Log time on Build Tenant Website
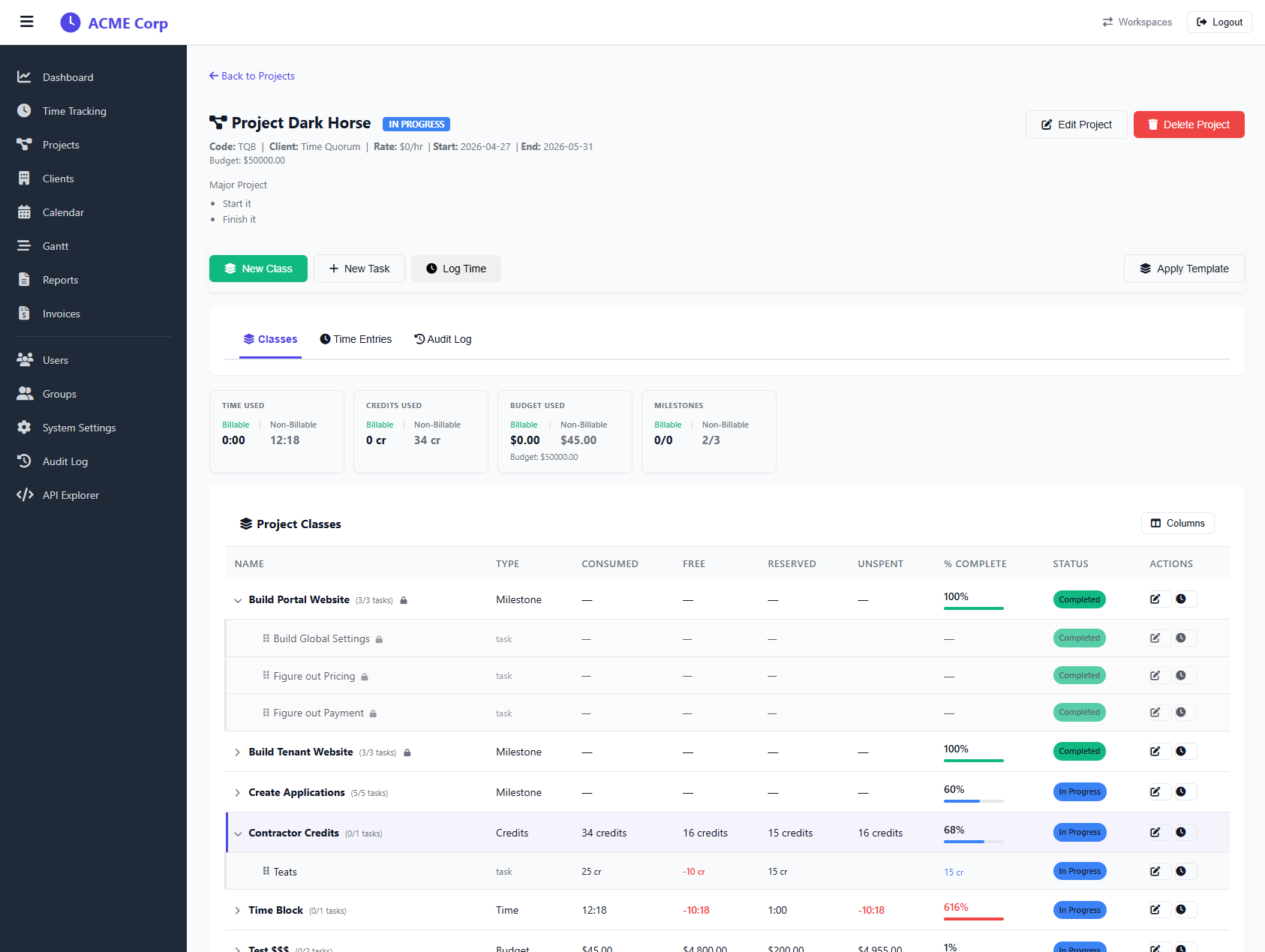Viewport: 1265px width, 952px height. [x=1181, y=752]
